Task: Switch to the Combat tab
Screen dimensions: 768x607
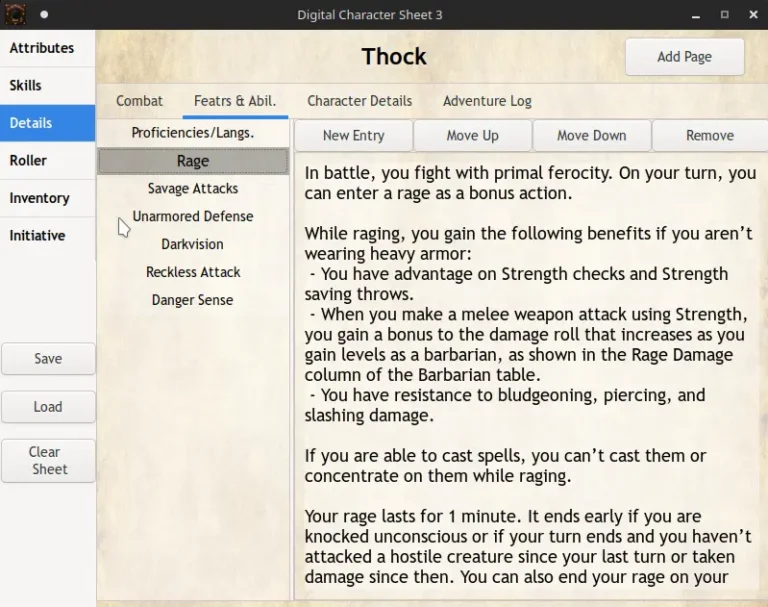Action: (x=139, y=101)
